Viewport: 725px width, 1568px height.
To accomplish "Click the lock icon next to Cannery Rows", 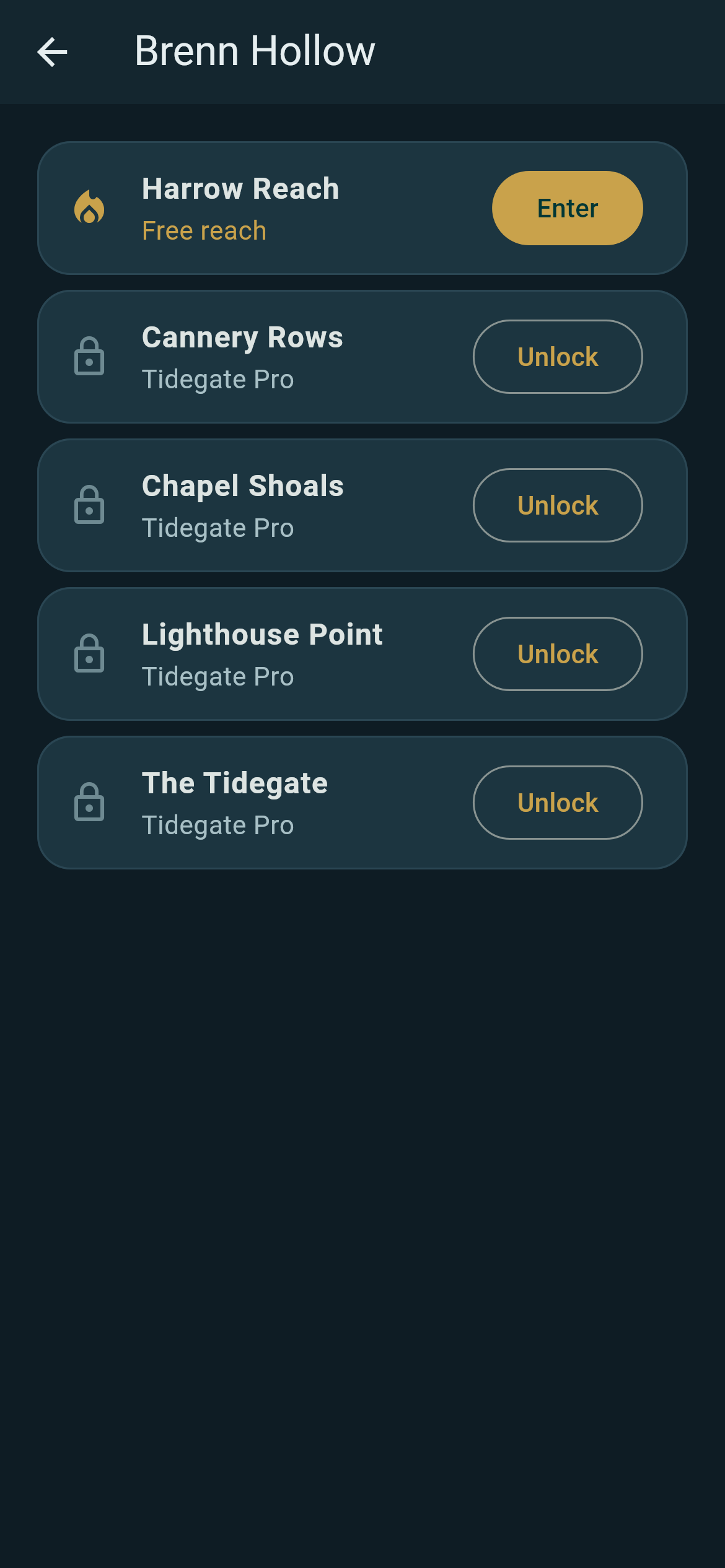I will (x=89, y=356).
